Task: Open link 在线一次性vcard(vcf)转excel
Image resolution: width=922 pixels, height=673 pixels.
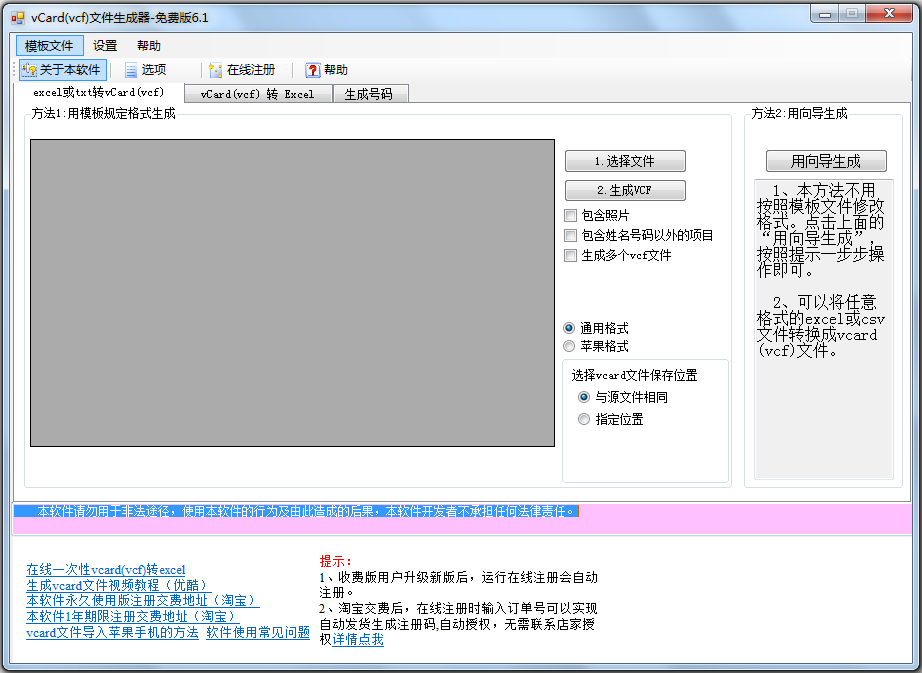Action: (x=106, y=570)
